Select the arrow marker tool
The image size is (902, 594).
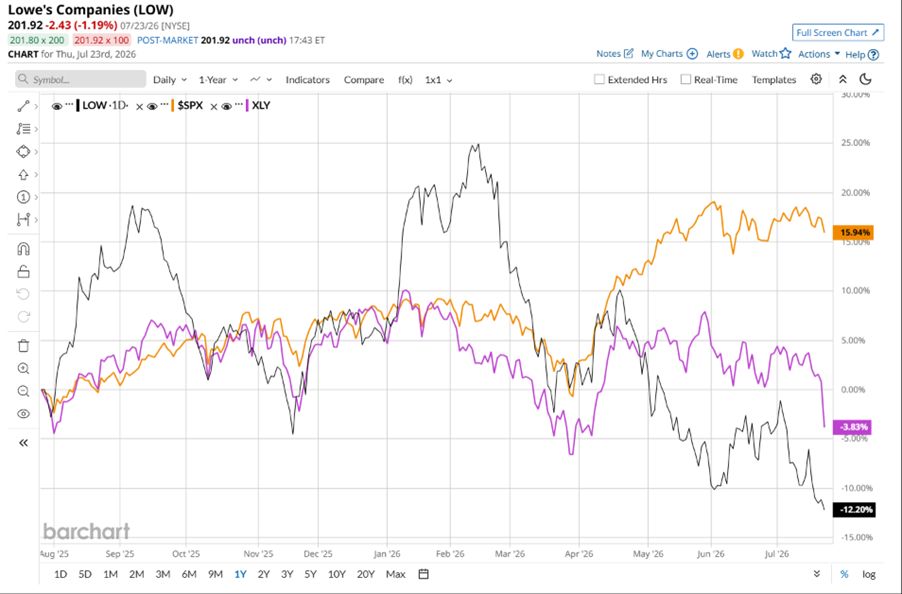click(x=23, y=174)
